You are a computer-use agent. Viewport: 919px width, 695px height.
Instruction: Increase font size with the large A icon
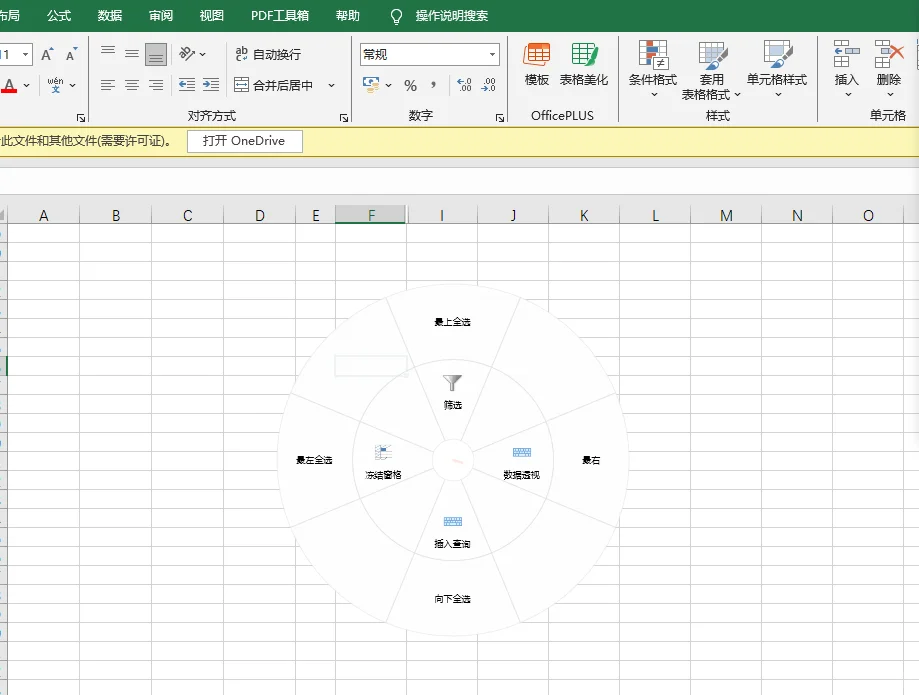tap(47, 54)
